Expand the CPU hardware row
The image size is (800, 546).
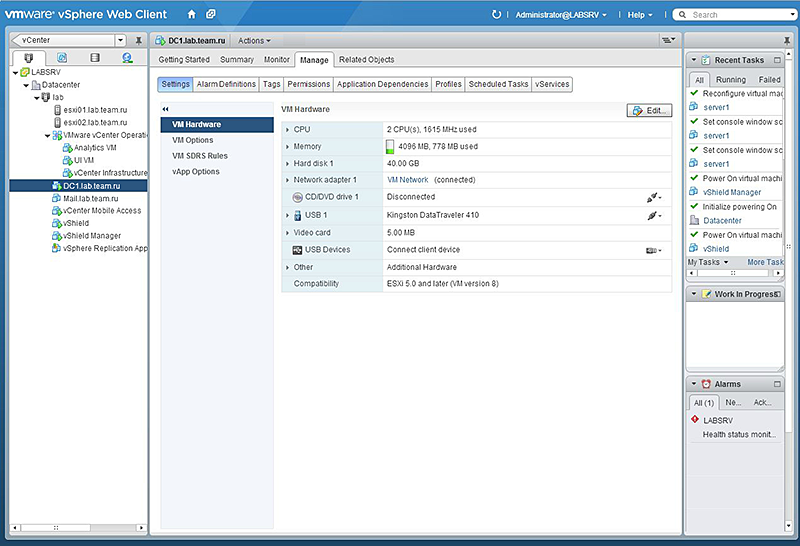tap(288, 130)
